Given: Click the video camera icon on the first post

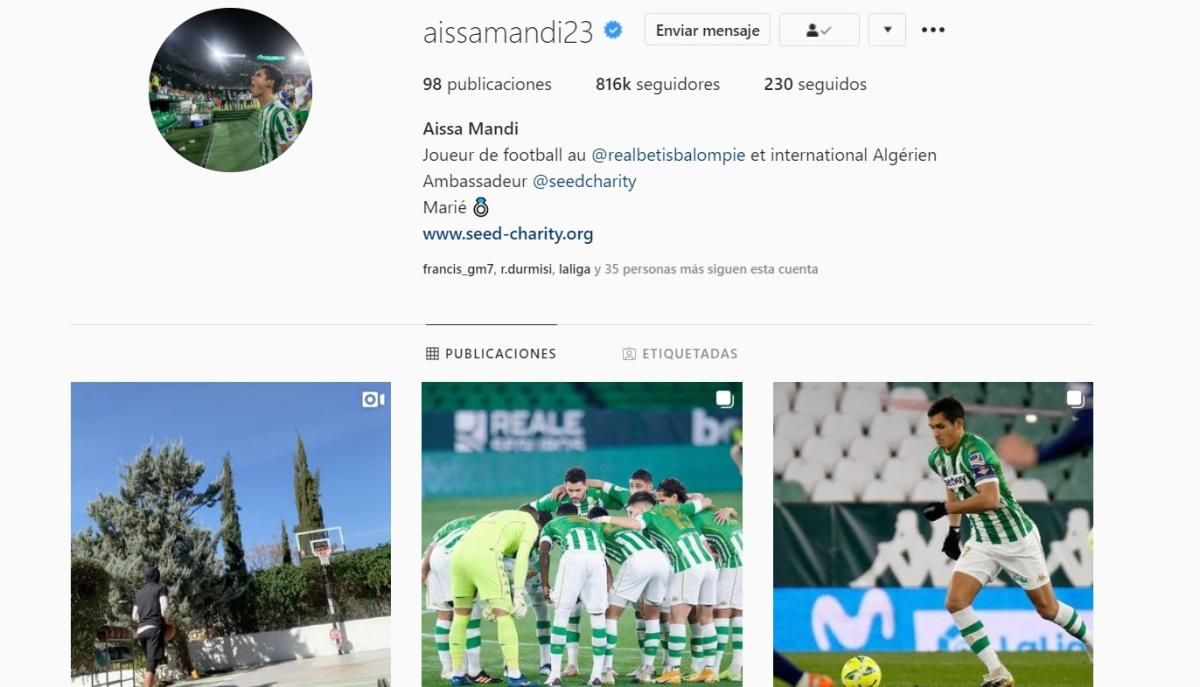Looking at the screenshot, I should tap(373, 399).
